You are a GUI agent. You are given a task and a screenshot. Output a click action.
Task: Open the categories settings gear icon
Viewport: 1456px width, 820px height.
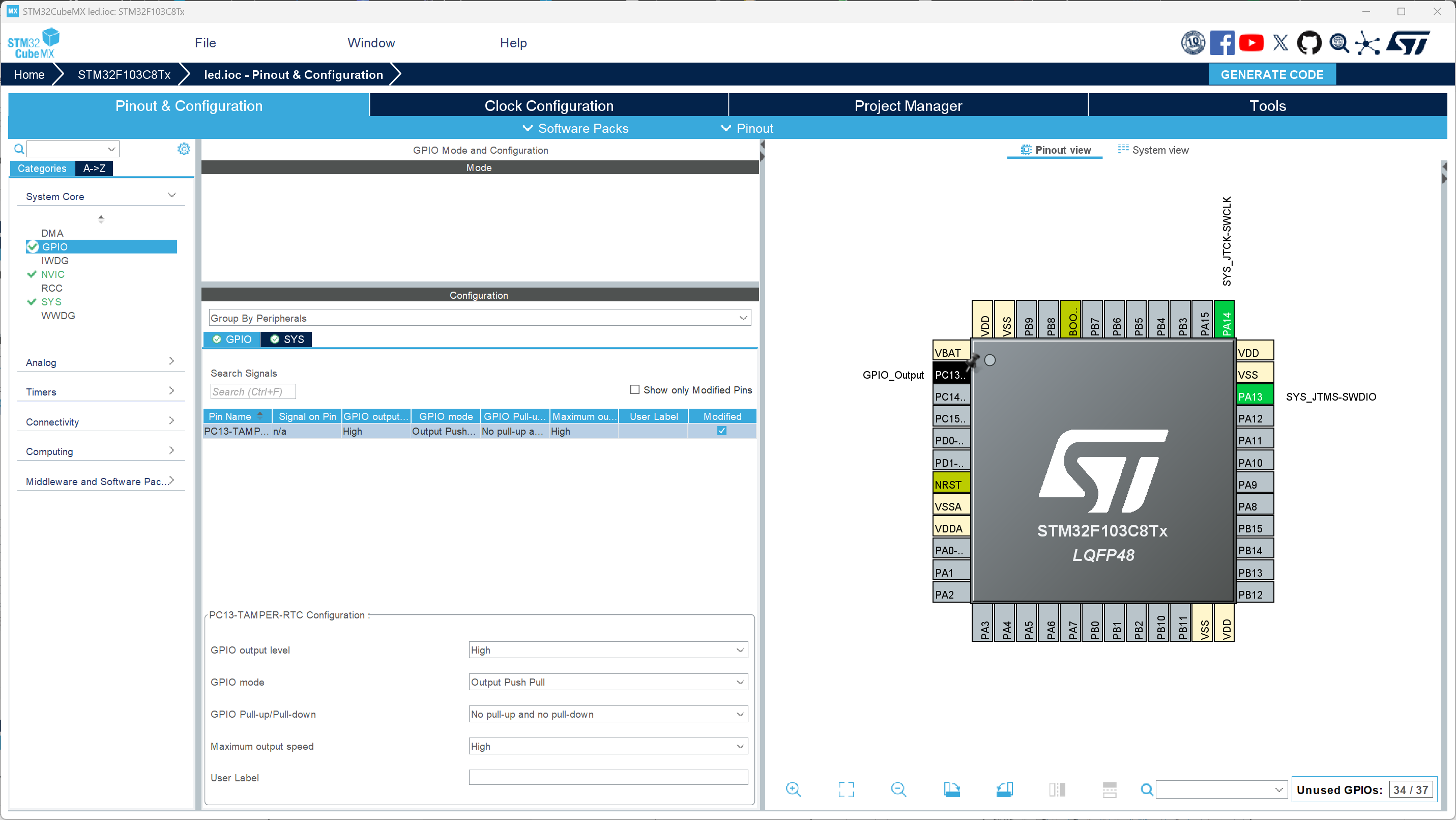(184, 149)
